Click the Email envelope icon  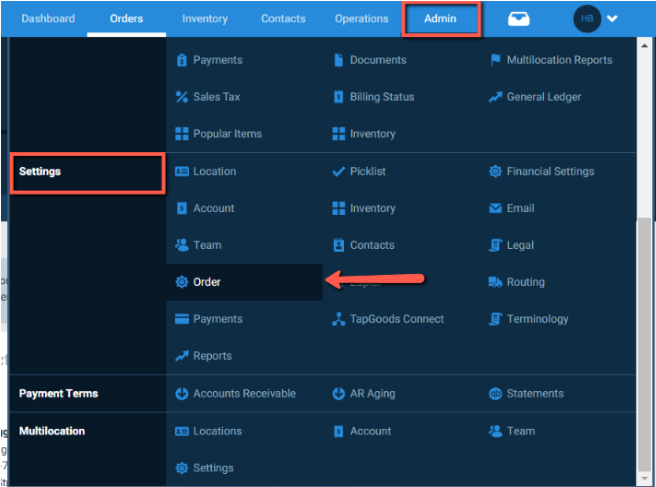(495, 208)
